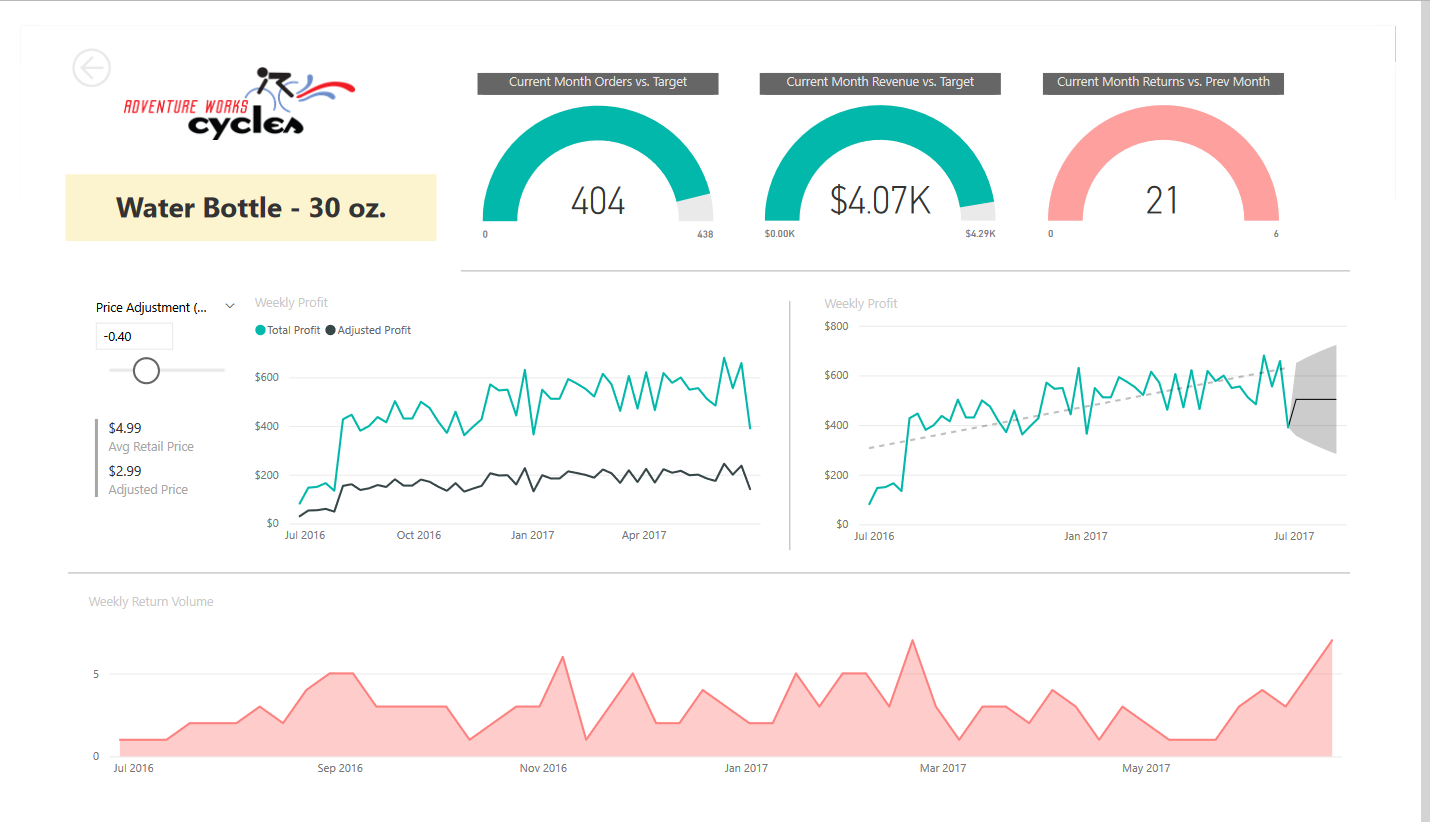Click the back navigation arrow
Image resolution: width=1430 pixels, height=822 pixels.
point(91,68)
